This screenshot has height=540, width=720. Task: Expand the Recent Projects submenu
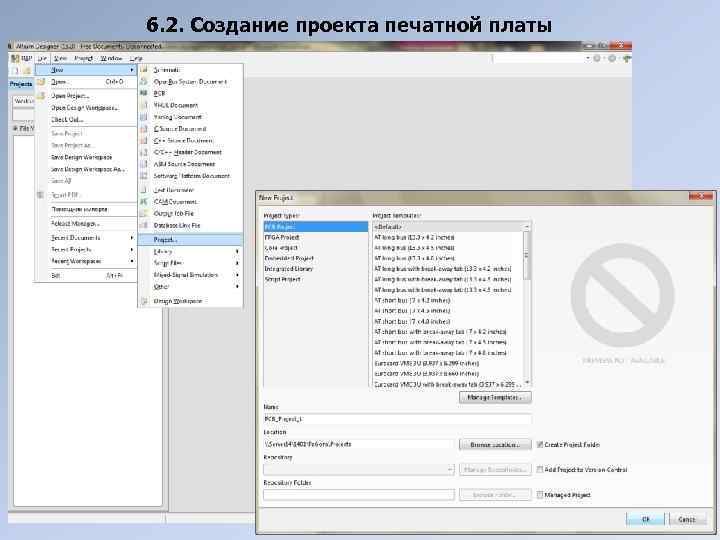(132, 250)
